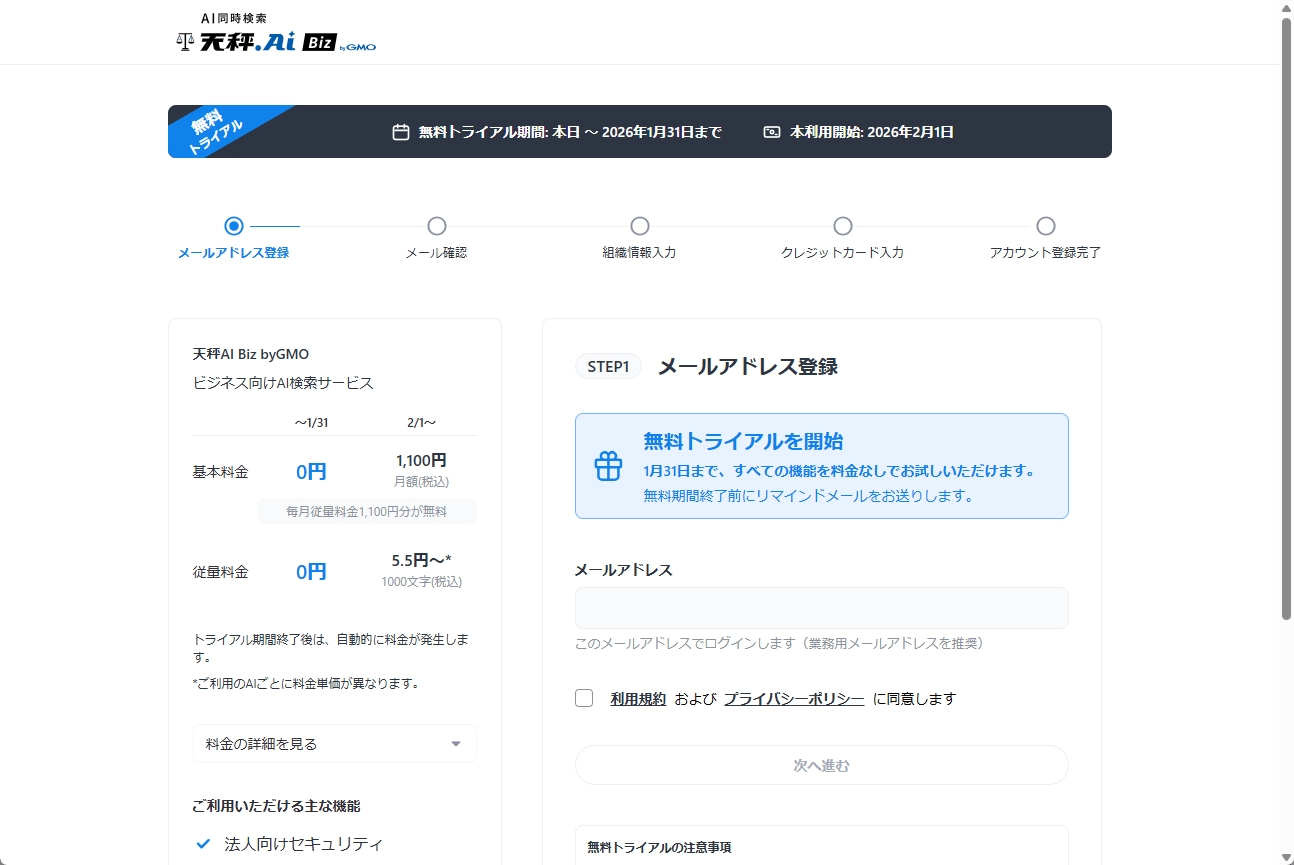Click the 無料トライアルの注意事項 heading

[659, 847]
